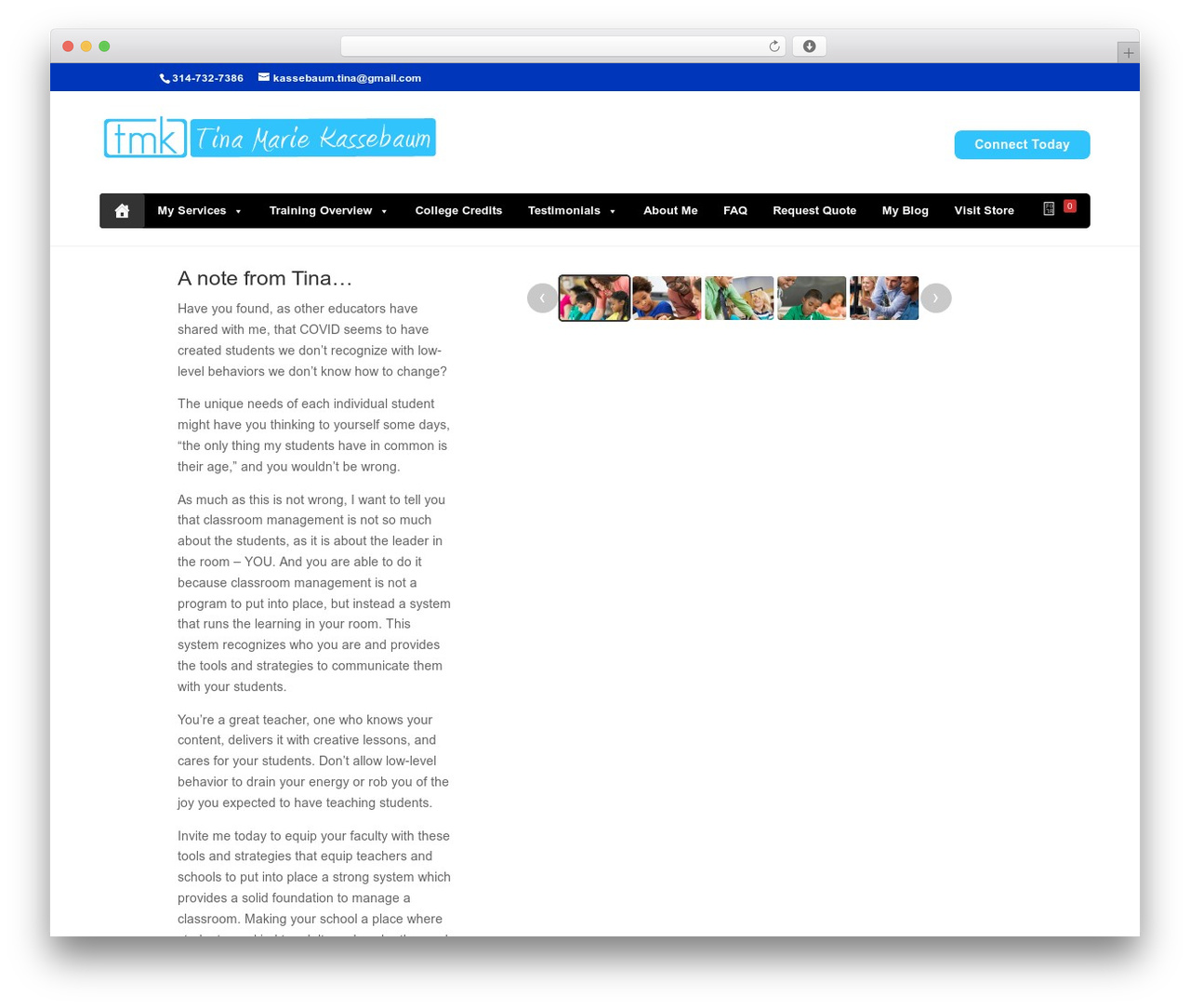1190x1008 pixels.
Task: Email kassebaum.tina@gmail.com link
Action: click(x=347, y=78)
